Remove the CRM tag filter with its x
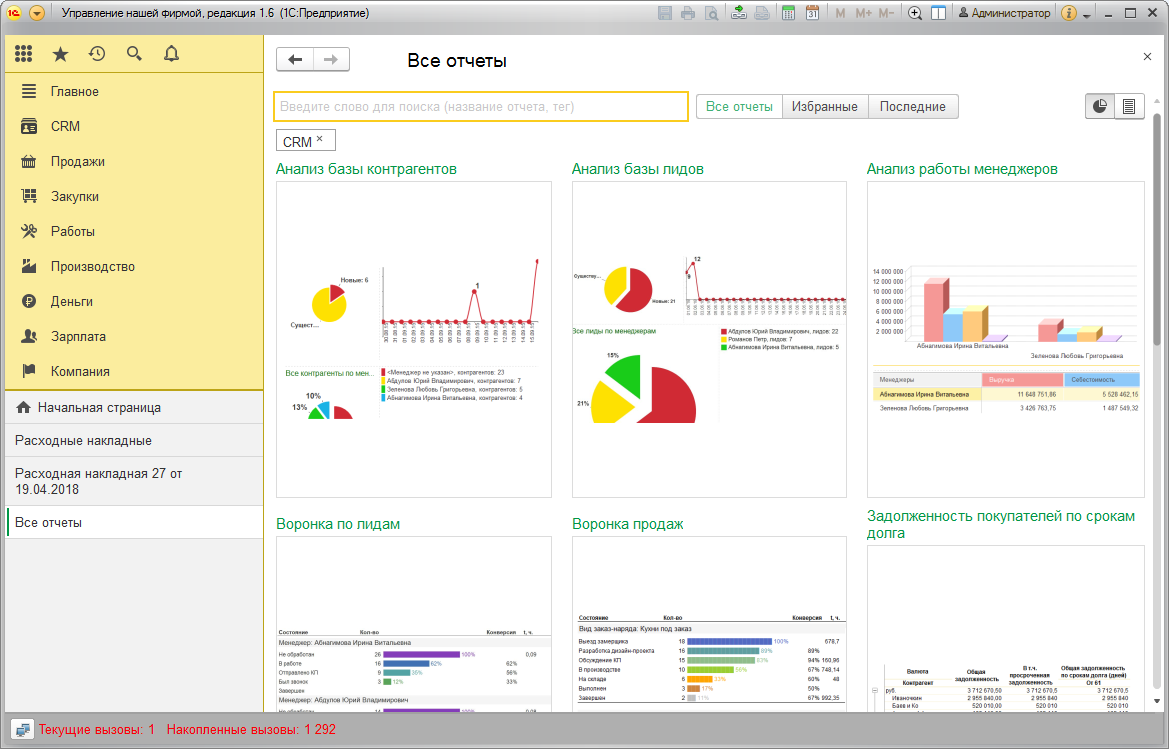1169x749 pixels. [x=320, y=139]
